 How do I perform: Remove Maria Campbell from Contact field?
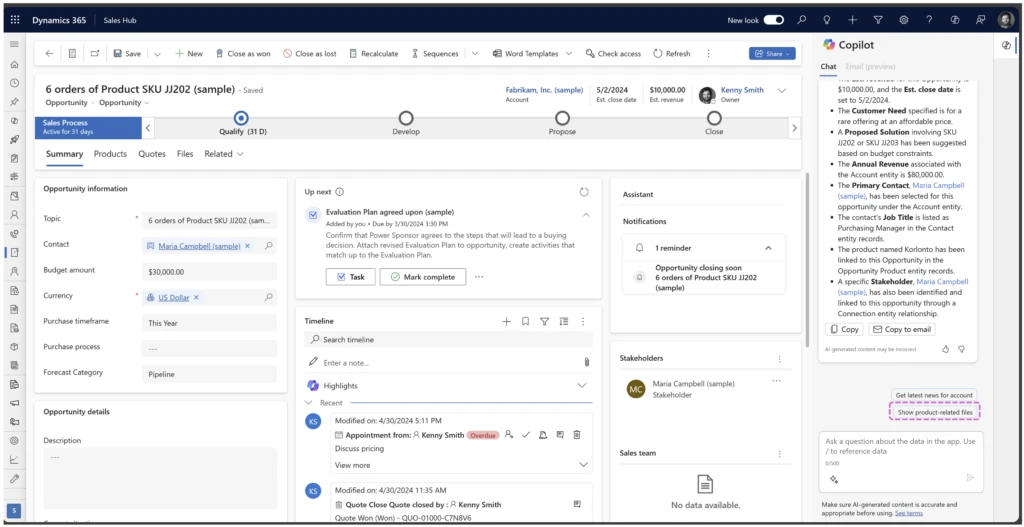click(x=248, y=245)
